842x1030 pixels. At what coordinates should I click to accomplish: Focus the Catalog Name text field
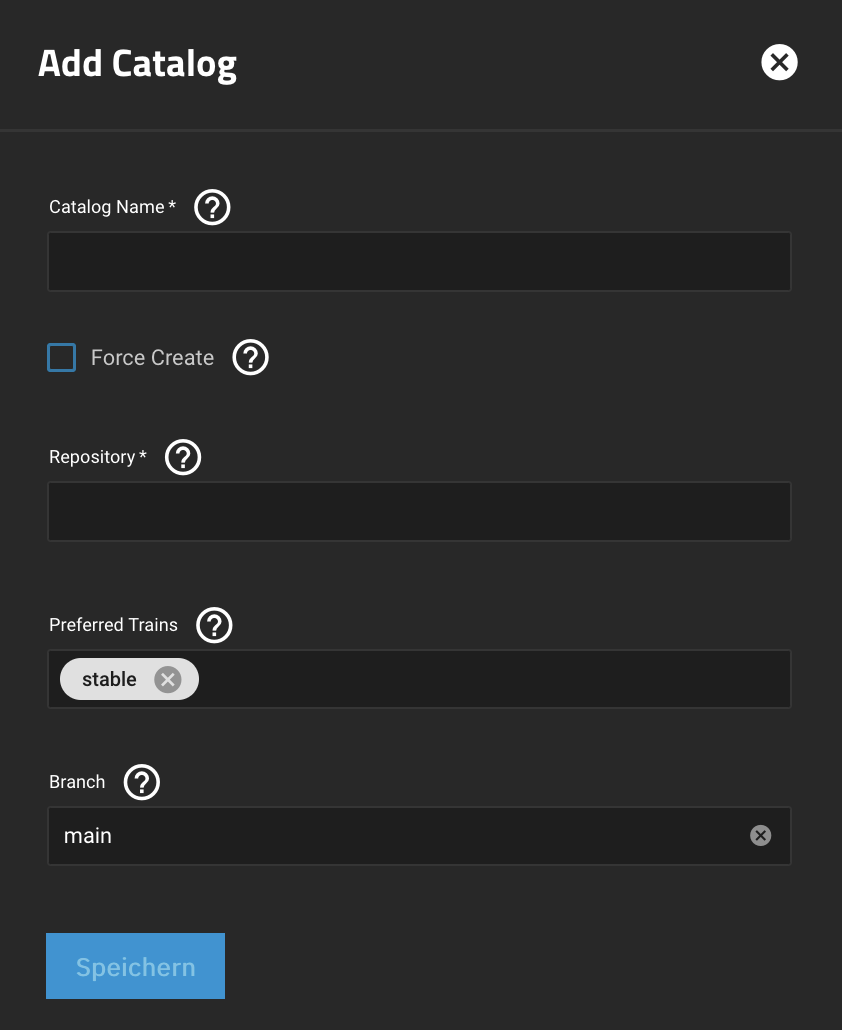tap(419, 262)
